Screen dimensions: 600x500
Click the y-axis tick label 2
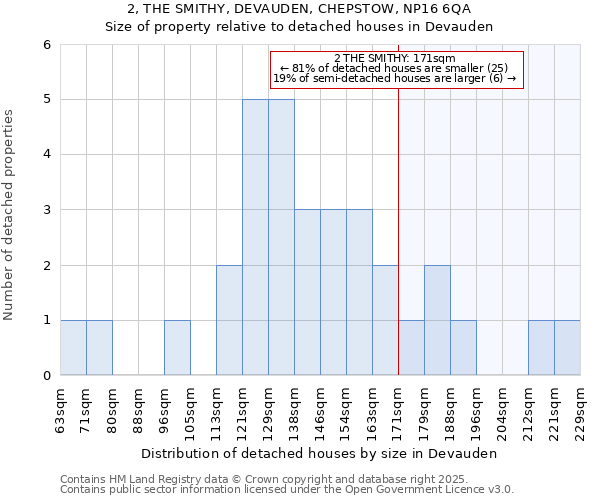click(x=47, y=265)
